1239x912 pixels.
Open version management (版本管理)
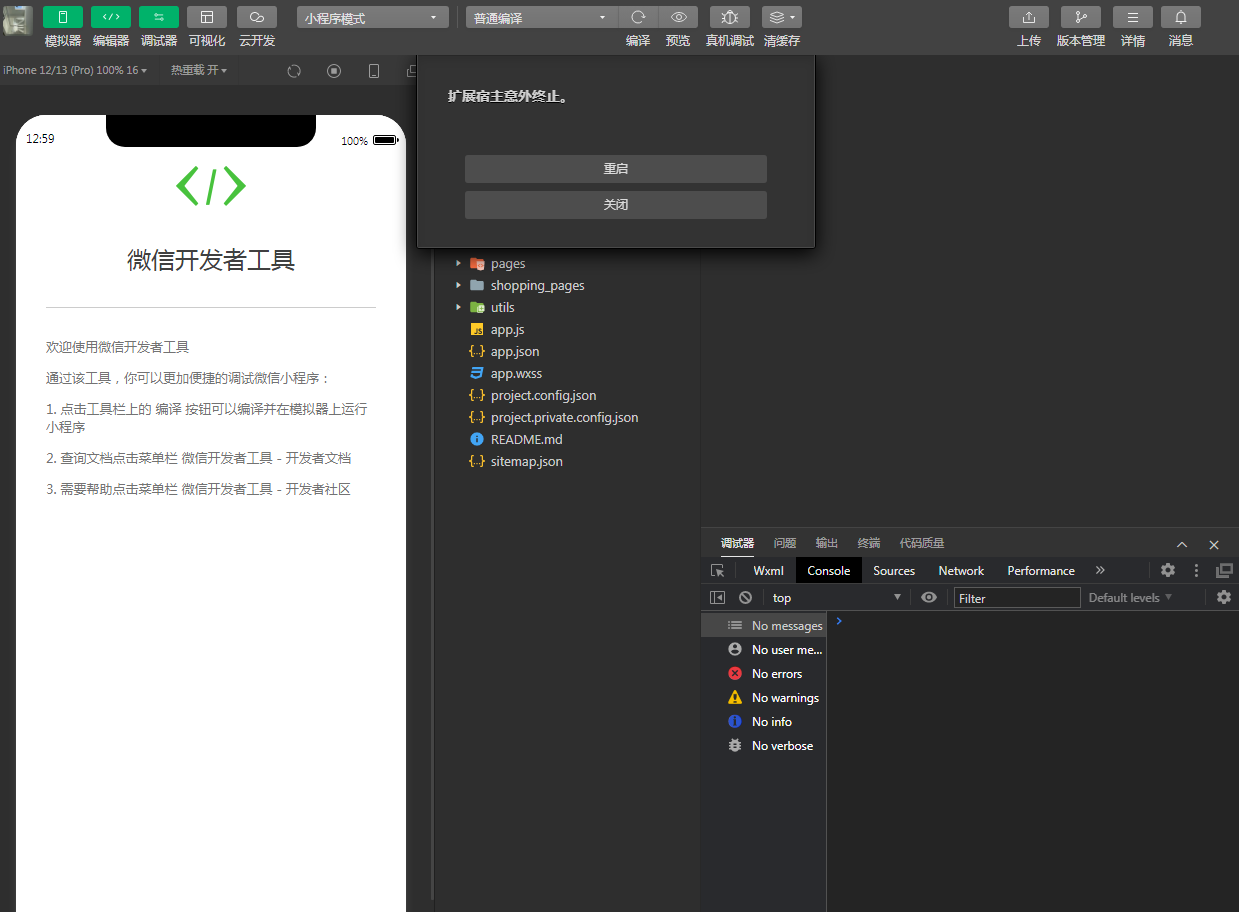click(x=1081, y=17)
